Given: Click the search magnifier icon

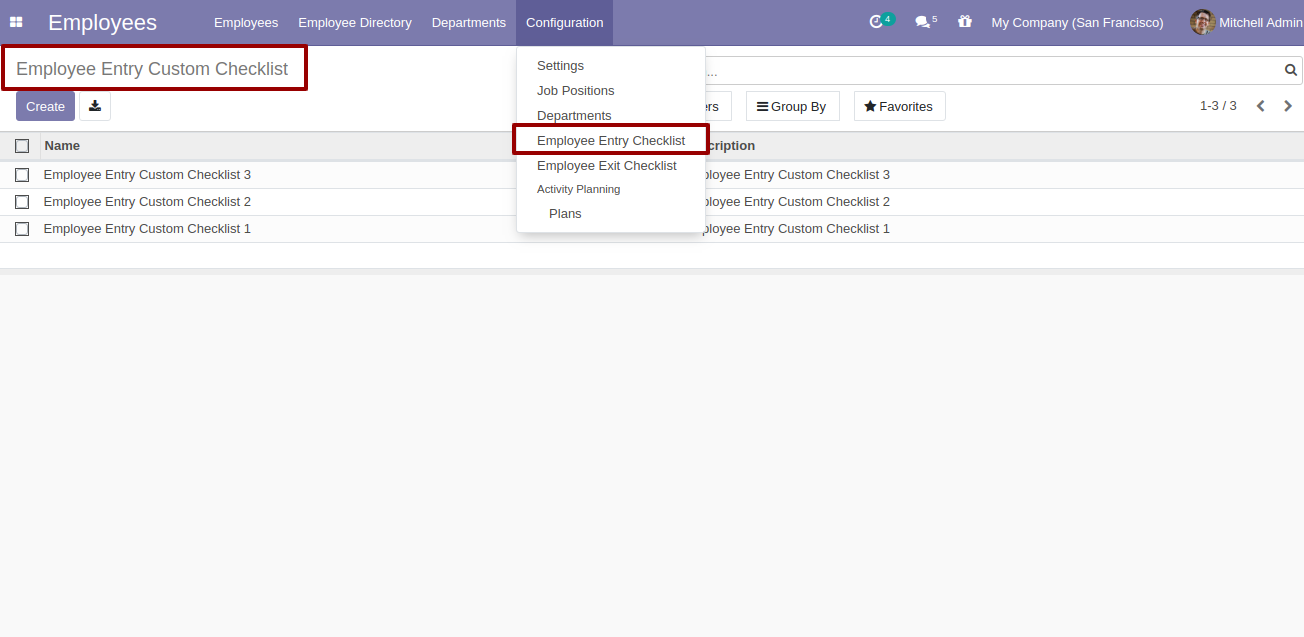Looking at the screenshot, I should click(x=1290, y=70).
